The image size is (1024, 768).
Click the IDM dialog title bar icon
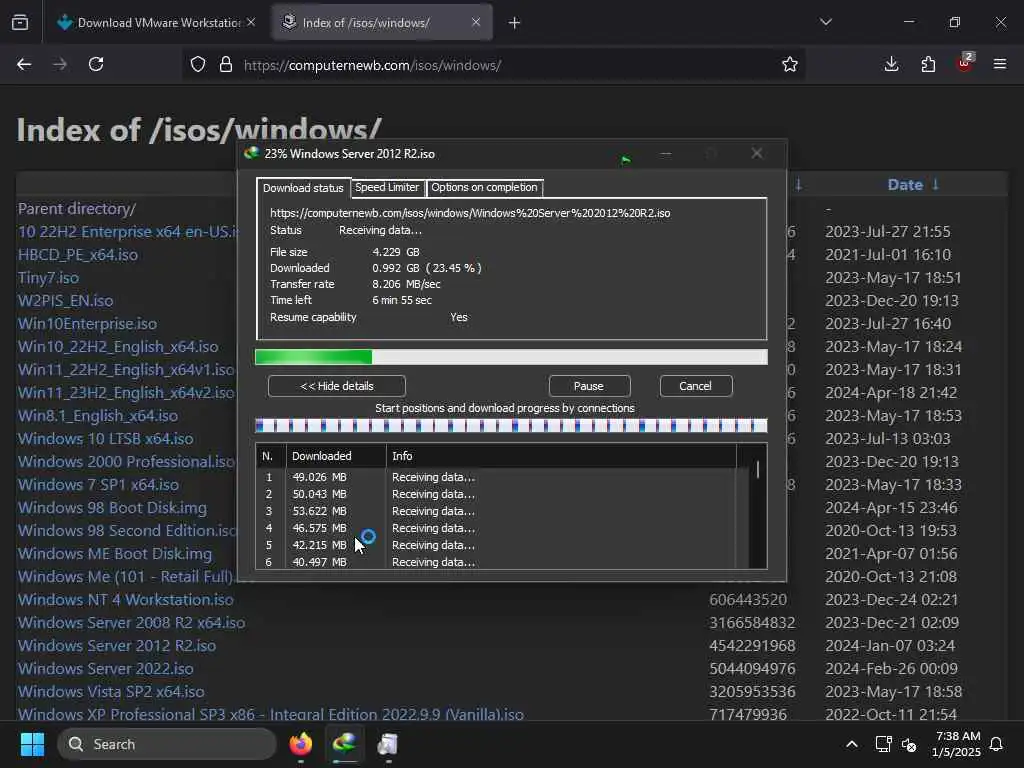pos(251,153)
